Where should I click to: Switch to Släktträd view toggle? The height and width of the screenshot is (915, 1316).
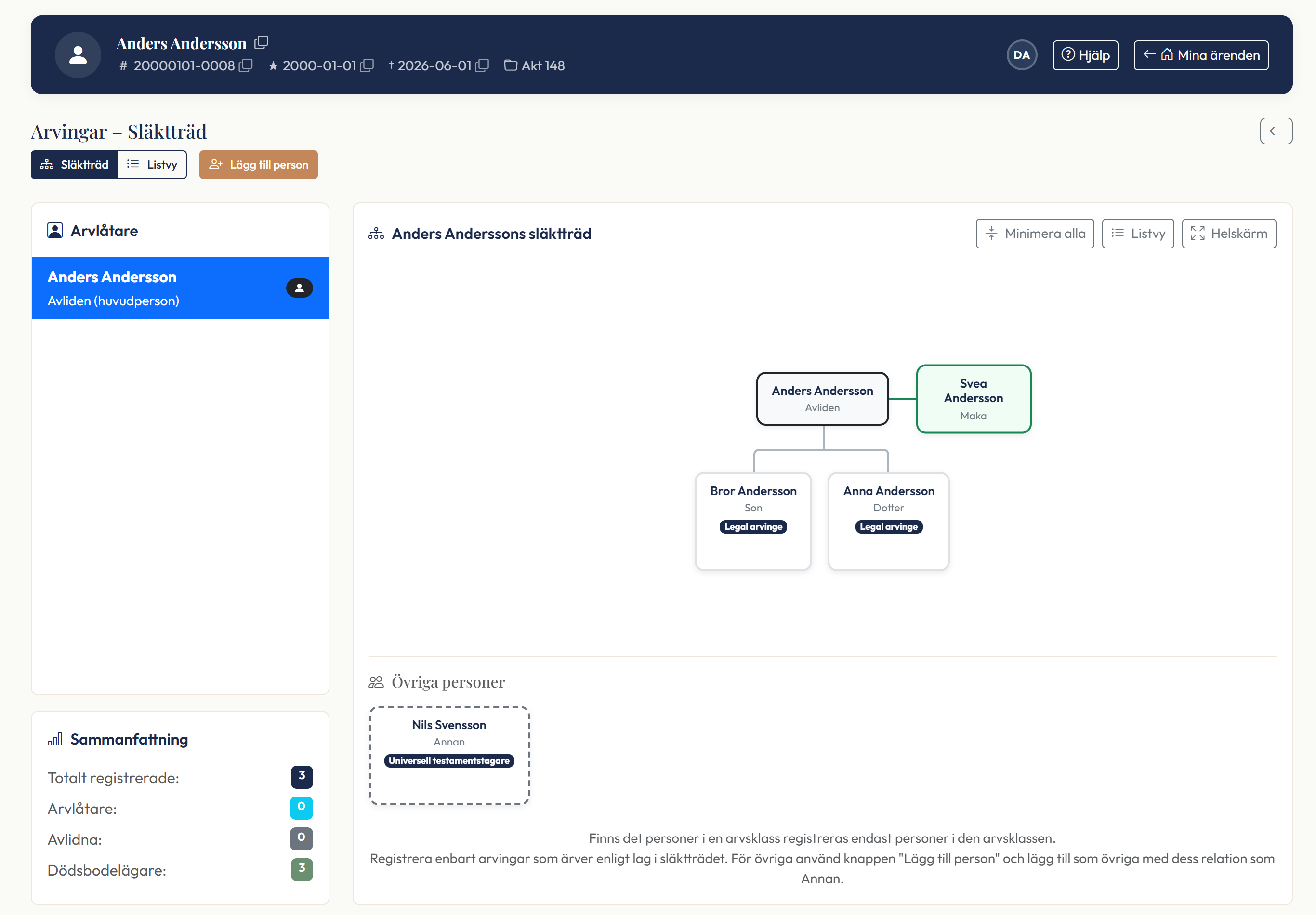[x=74, y=165]
